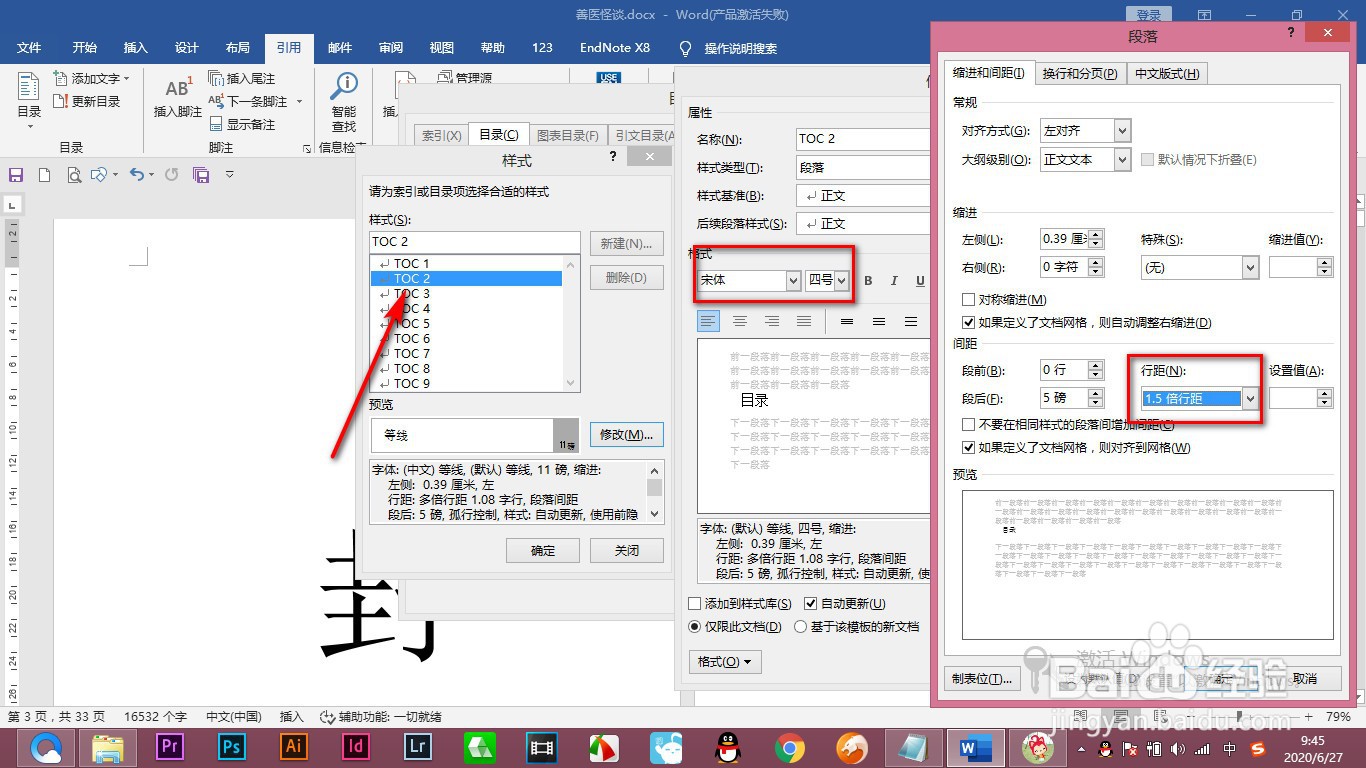Viewport: 1366px width, 768px height.
Task: Open the footnote group dialog launcher
Action: [307, 149]
